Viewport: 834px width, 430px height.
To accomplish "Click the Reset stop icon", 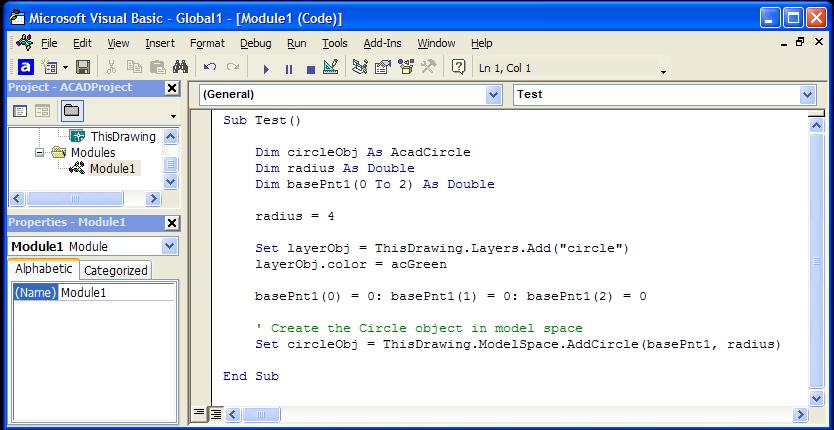I will [x=311, y=69].
